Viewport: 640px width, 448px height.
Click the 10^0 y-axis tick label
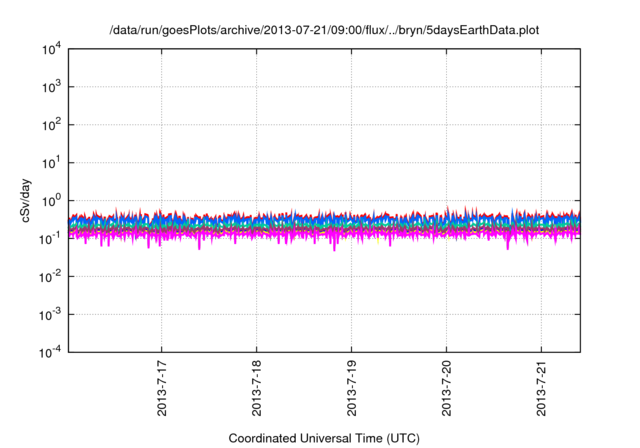(x=51, y=201)
